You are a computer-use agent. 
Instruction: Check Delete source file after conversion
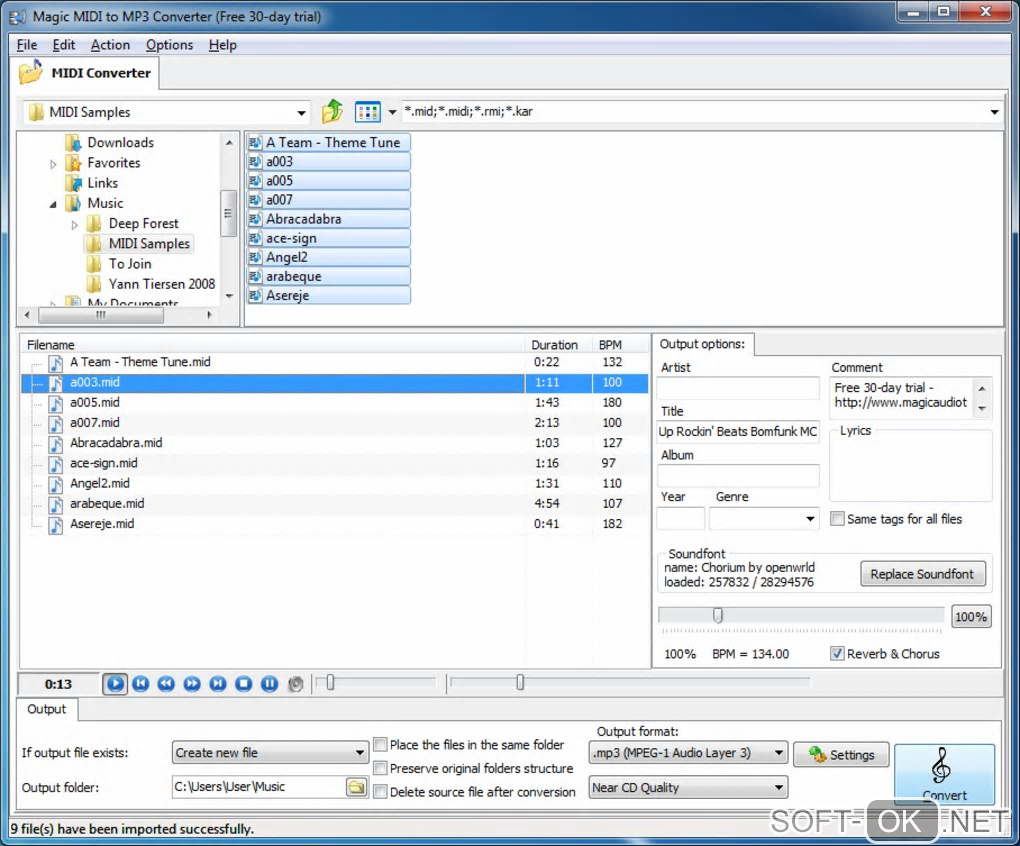click(381, 792)
